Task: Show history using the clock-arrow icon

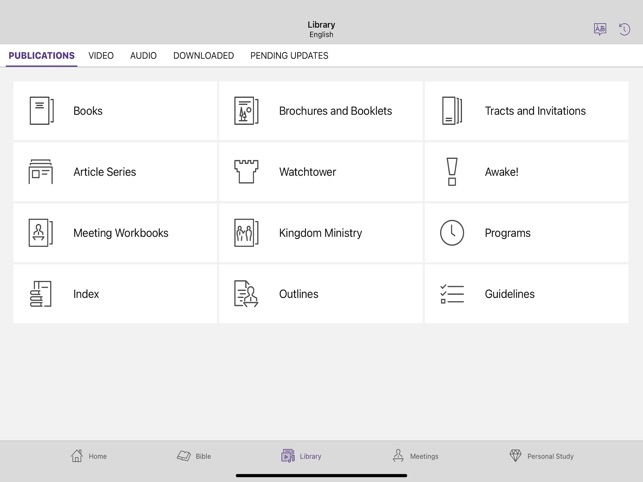Action: [624, 29]
